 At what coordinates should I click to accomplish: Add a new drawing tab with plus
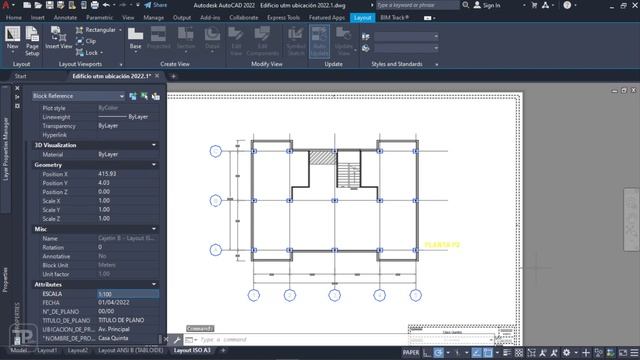click(x=173, y=76)
